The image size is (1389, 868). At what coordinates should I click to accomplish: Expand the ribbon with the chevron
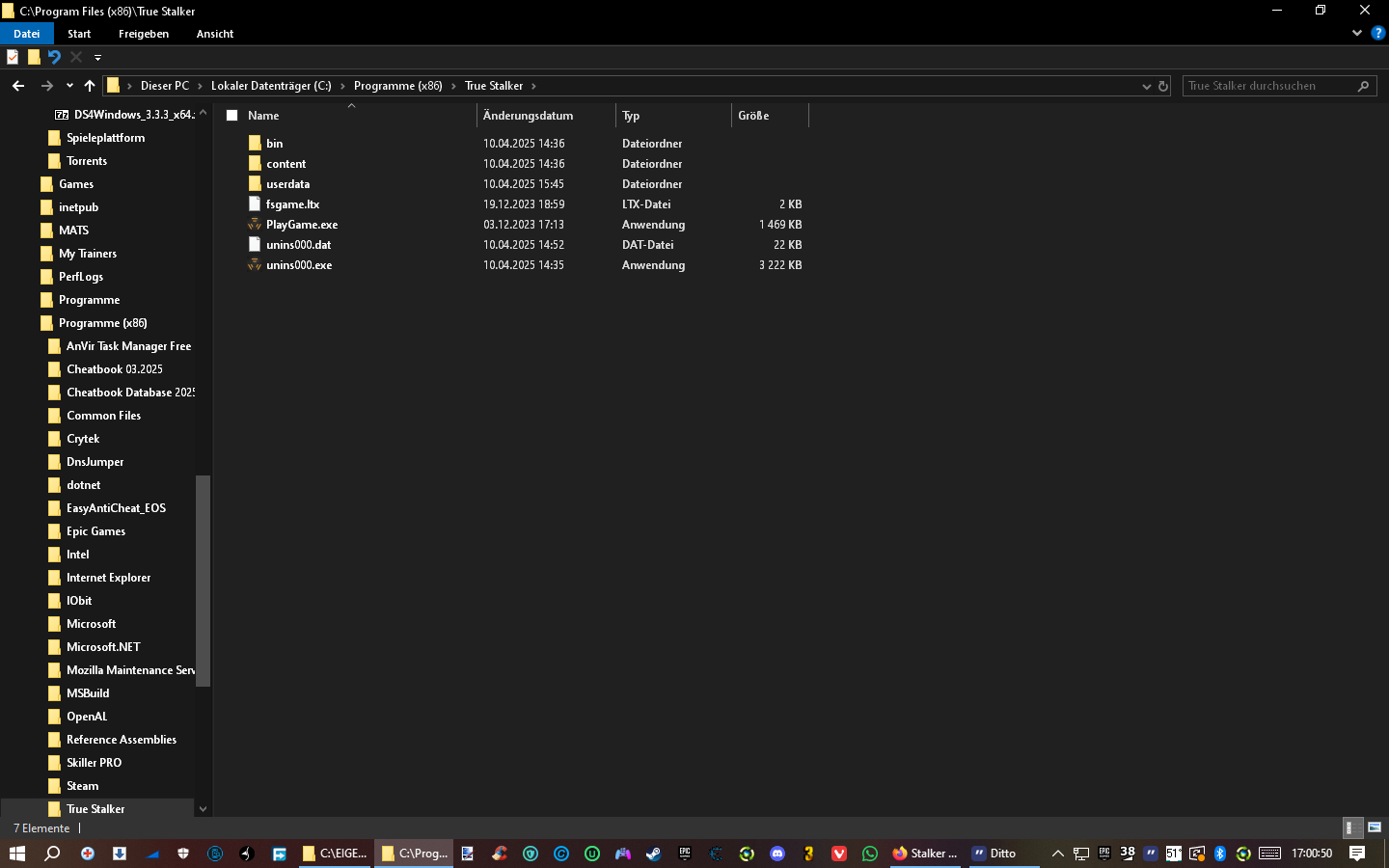pyautogui.click(x=1357, y=33)
